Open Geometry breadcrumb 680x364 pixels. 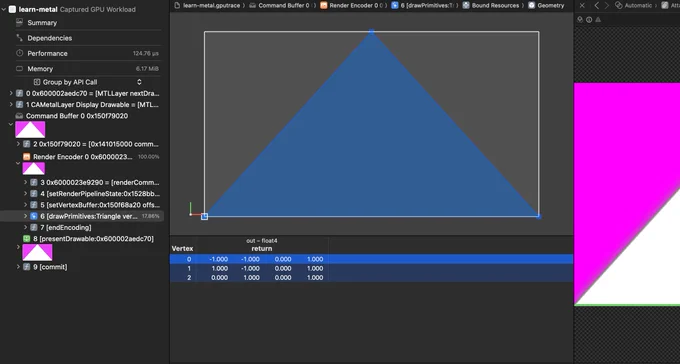pyautogui.click(x=546, y=5)
